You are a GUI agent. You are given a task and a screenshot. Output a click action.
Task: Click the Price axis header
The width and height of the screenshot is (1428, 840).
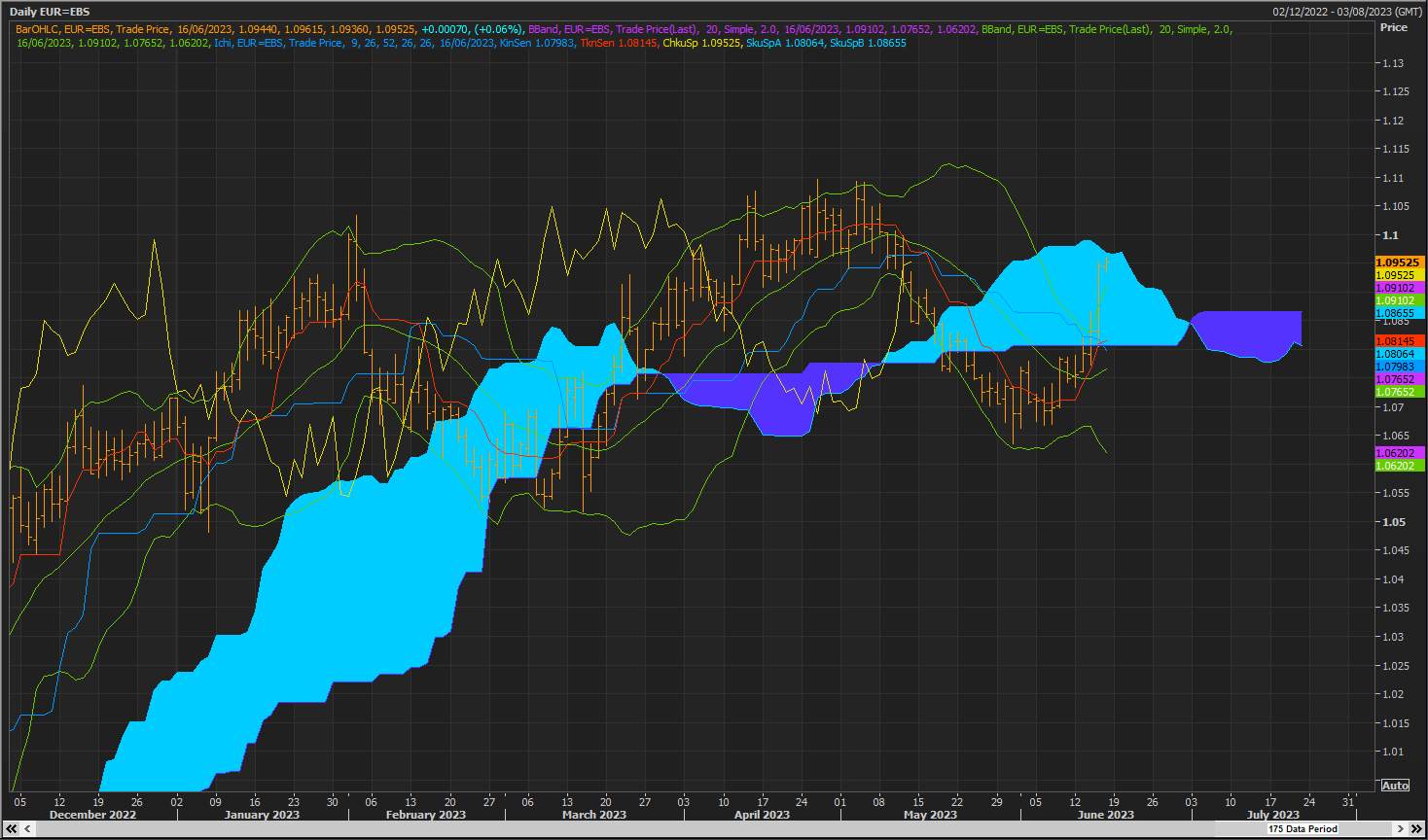pyautogui.click(x=1394, y=27)
